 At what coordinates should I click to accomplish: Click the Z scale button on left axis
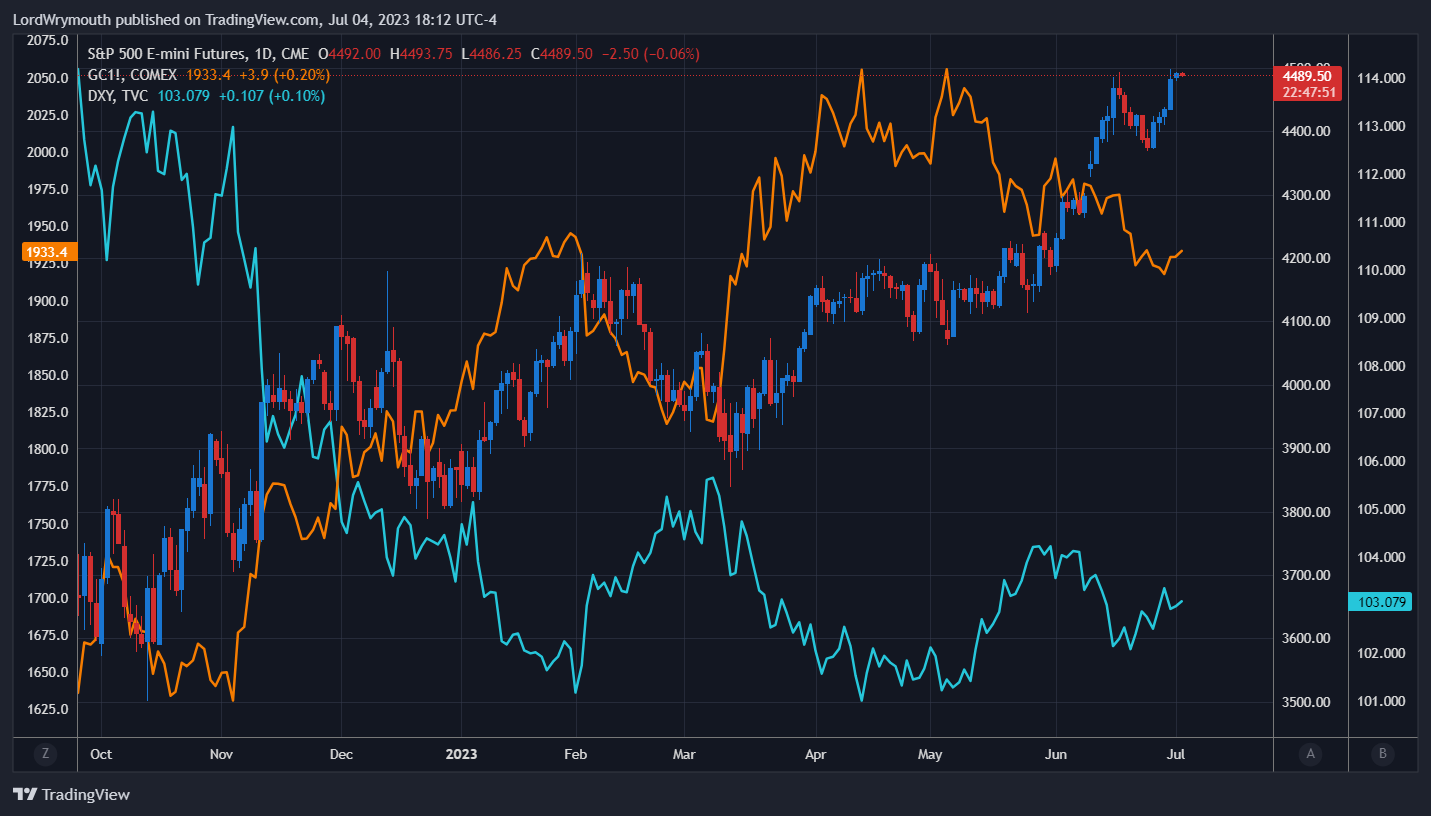(x=45, y=754)
